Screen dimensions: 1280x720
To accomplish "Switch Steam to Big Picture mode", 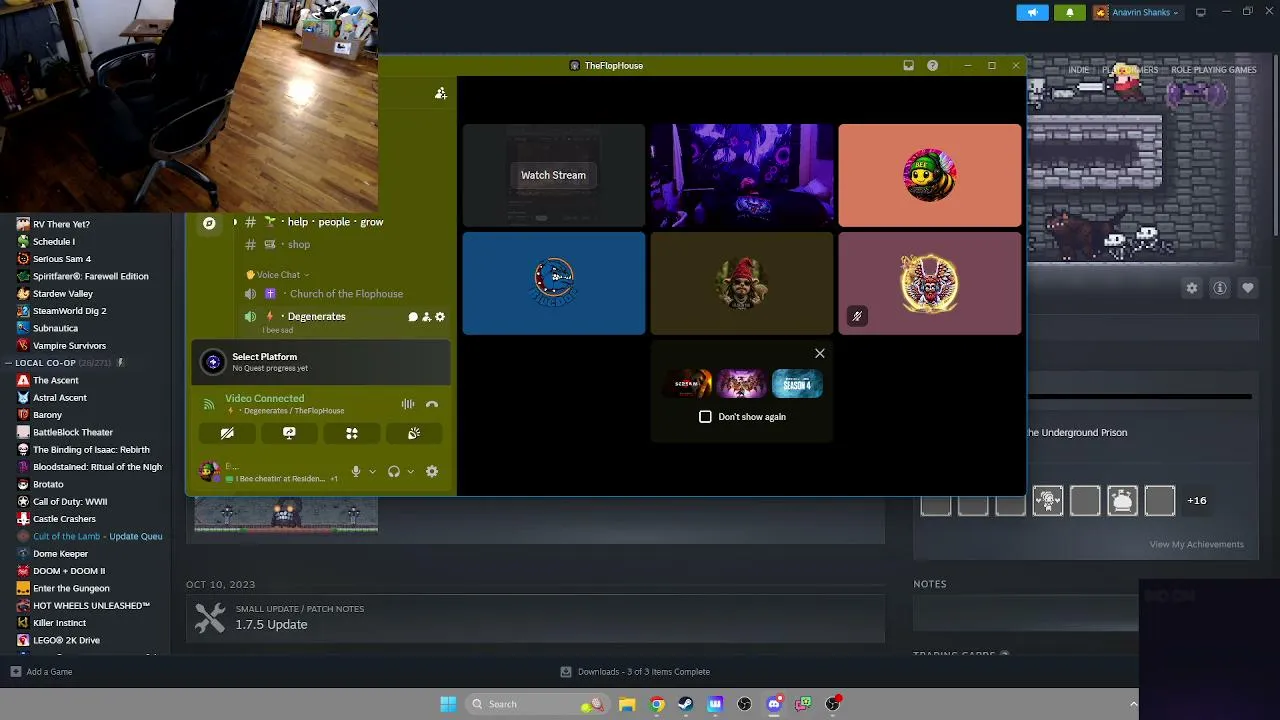I will [1201, 12].
